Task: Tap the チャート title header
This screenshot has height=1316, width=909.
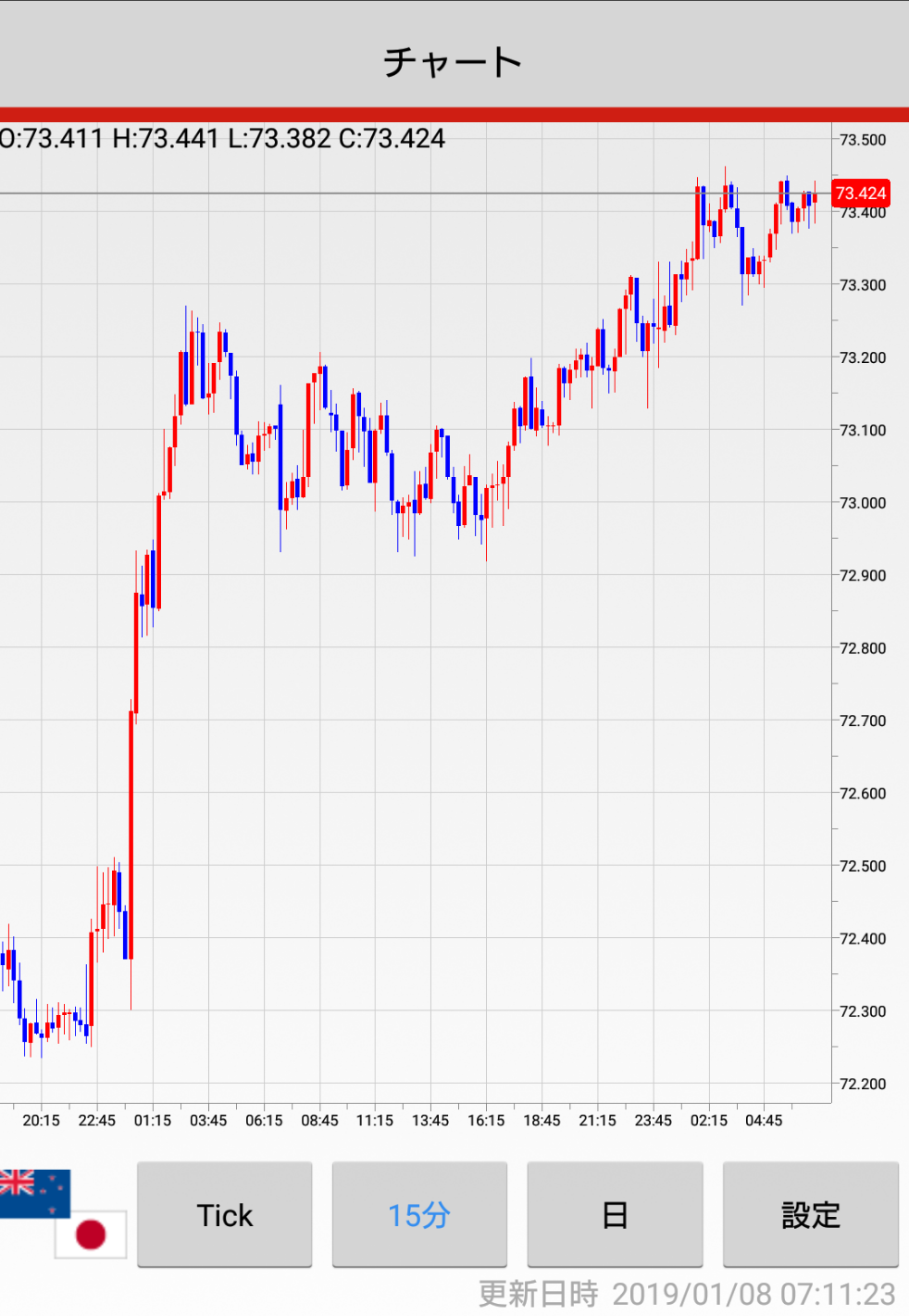Action: click(454, 62)
